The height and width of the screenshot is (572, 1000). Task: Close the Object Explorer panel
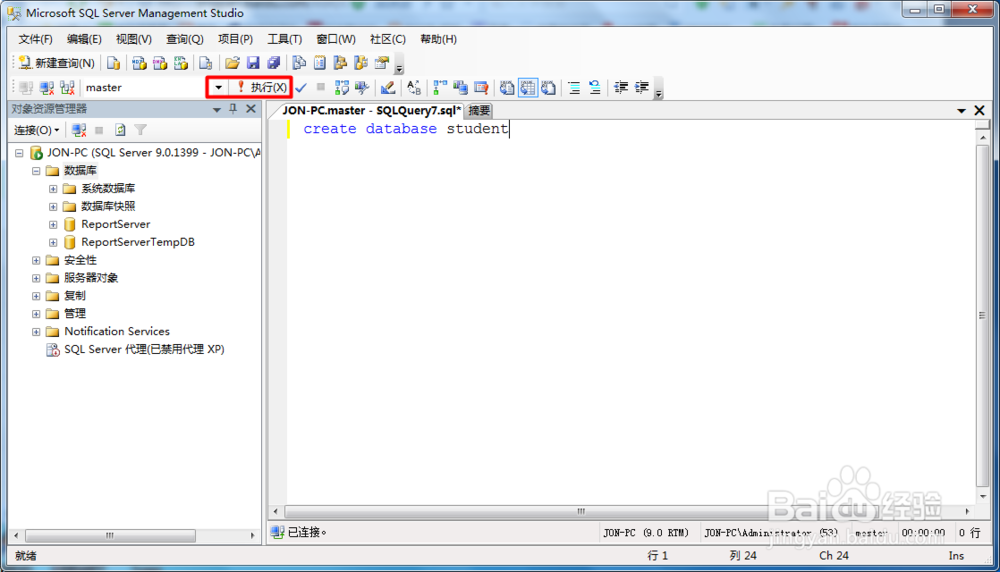251,109
